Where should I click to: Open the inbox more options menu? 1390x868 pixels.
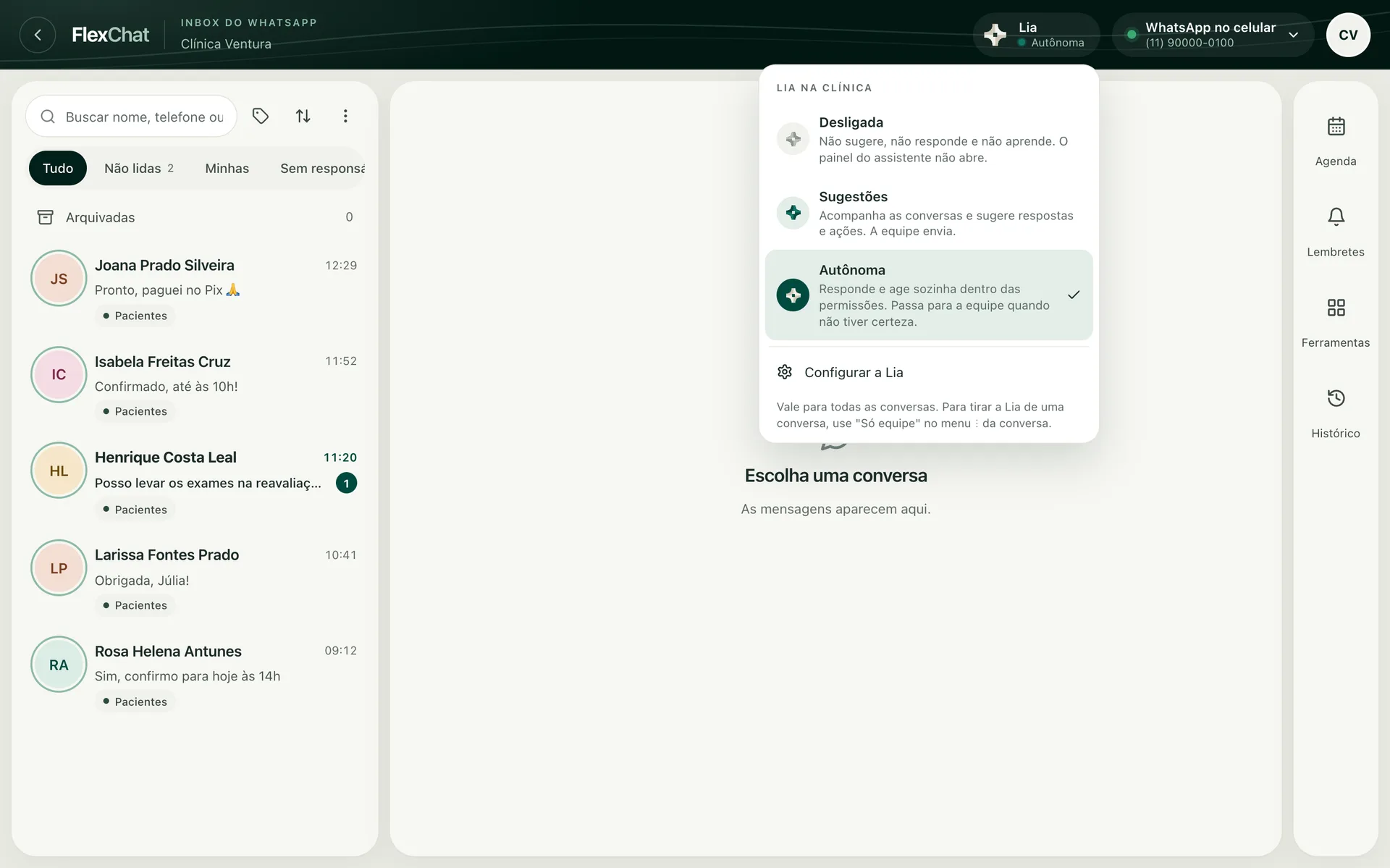pyautogui.click(x=345, y=116)
